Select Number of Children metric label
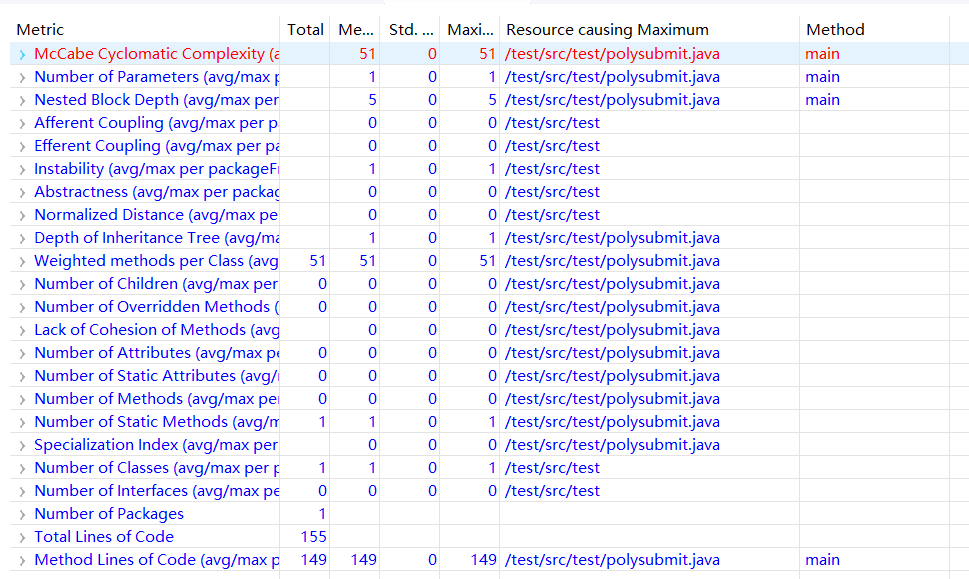969x579 pixels. coord(156,284)
